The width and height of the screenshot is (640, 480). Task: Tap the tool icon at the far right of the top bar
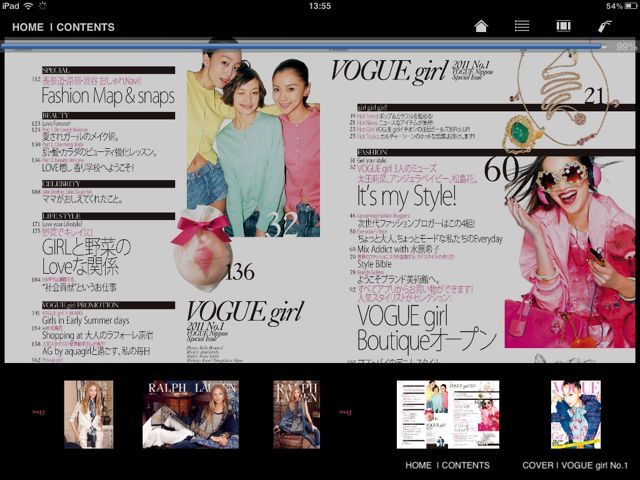click(x=605, y=26)
